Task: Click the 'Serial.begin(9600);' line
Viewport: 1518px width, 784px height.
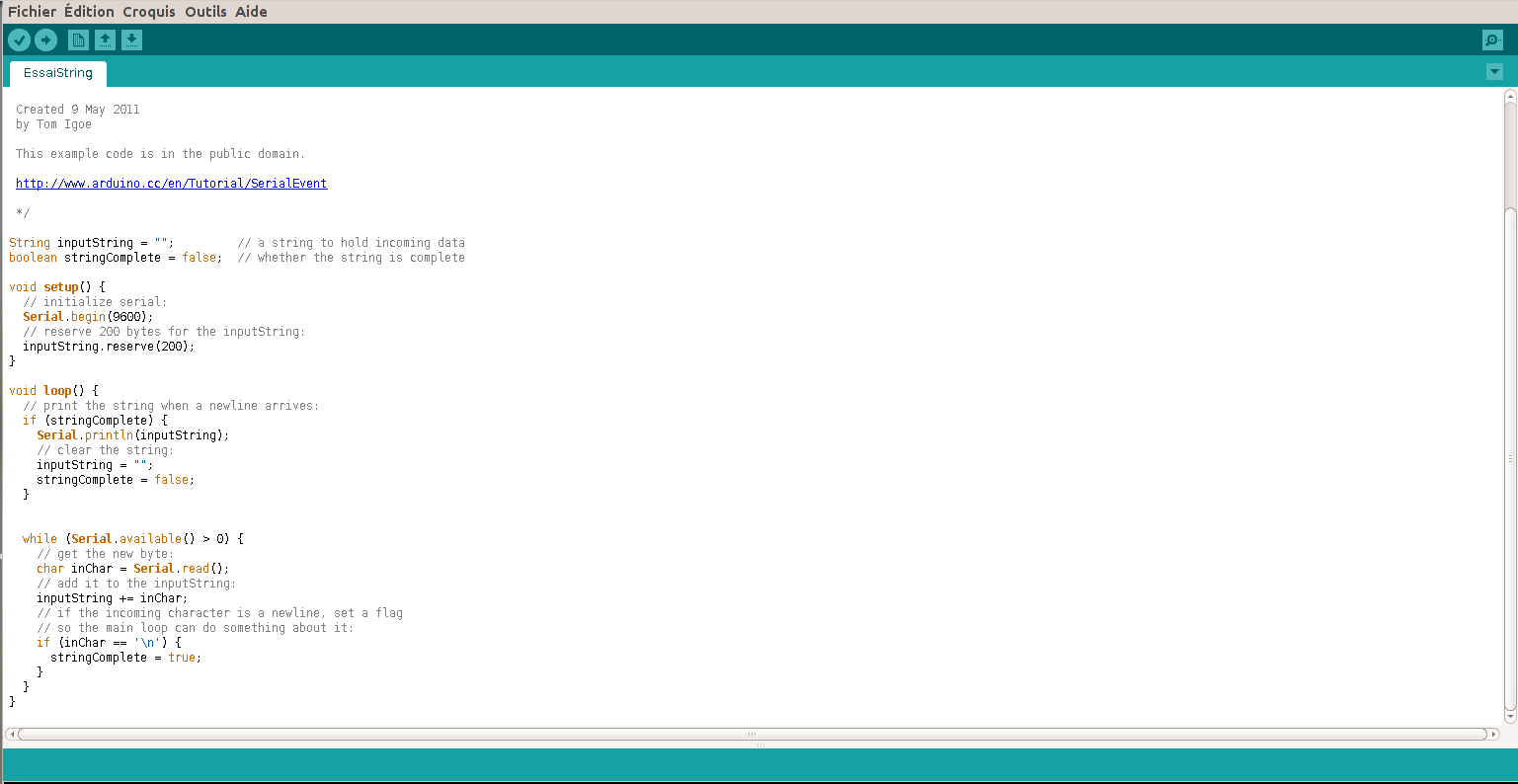Action: [x=88, y=317]
